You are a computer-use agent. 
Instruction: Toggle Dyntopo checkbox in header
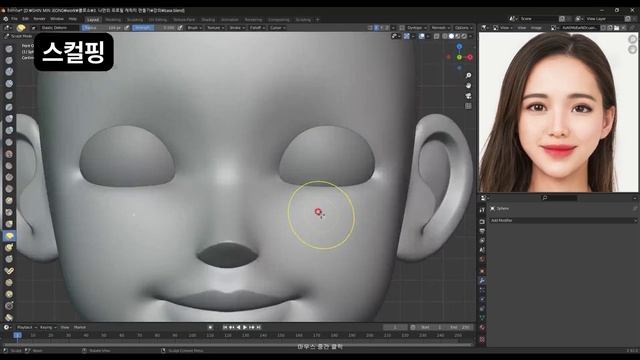(402, 28)
